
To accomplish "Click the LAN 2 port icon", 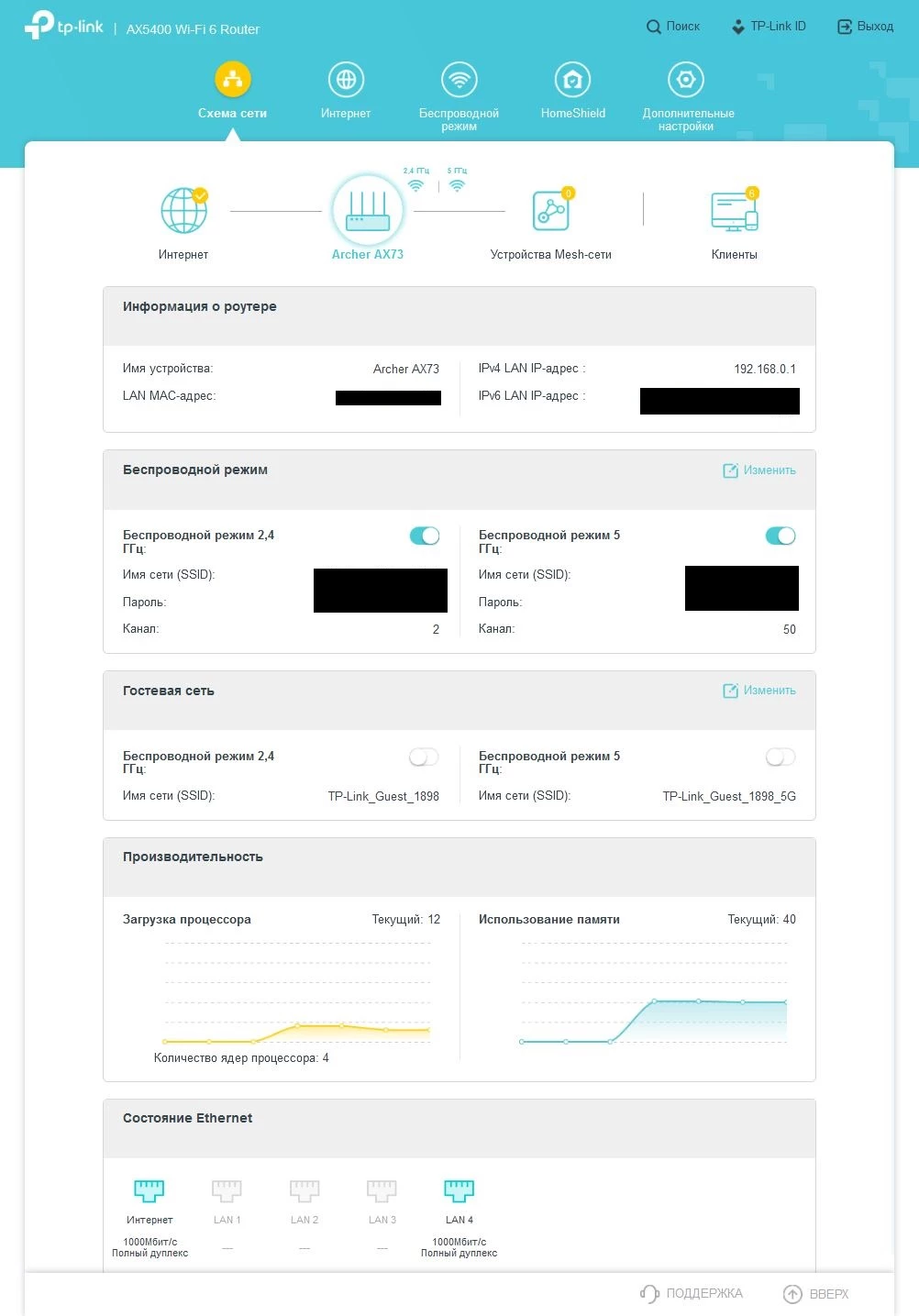I will [x=304, y=1190].
